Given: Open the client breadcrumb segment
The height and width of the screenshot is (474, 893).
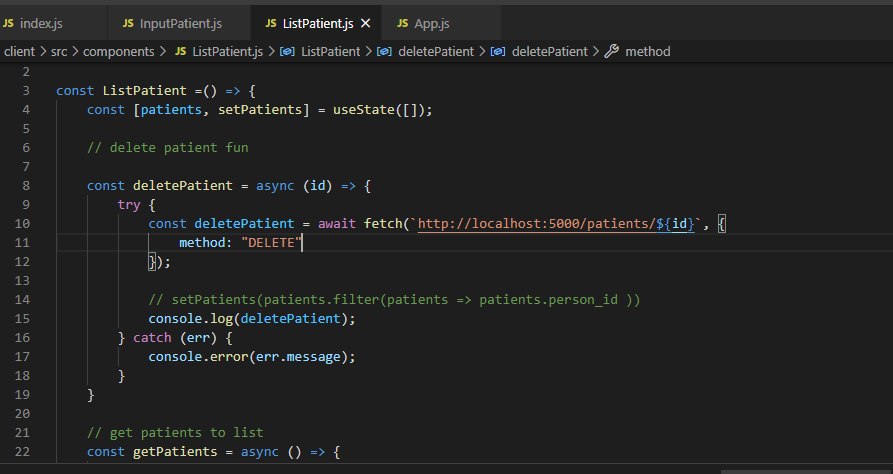Looking at the screenshot, I should click(x=19, y=51).
